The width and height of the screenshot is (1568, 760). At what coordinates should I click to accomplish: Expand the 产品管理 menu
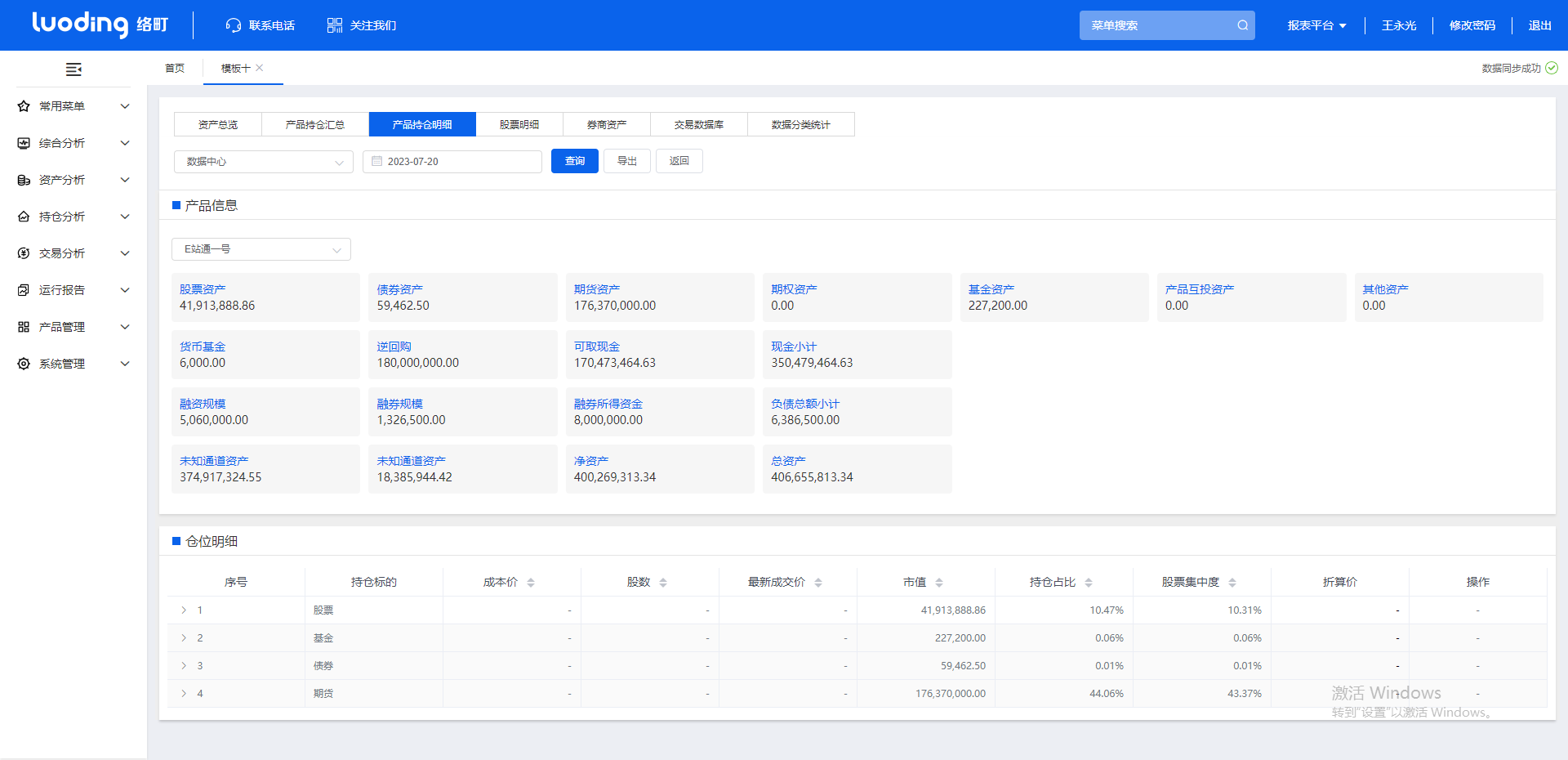tap(125, 327)
